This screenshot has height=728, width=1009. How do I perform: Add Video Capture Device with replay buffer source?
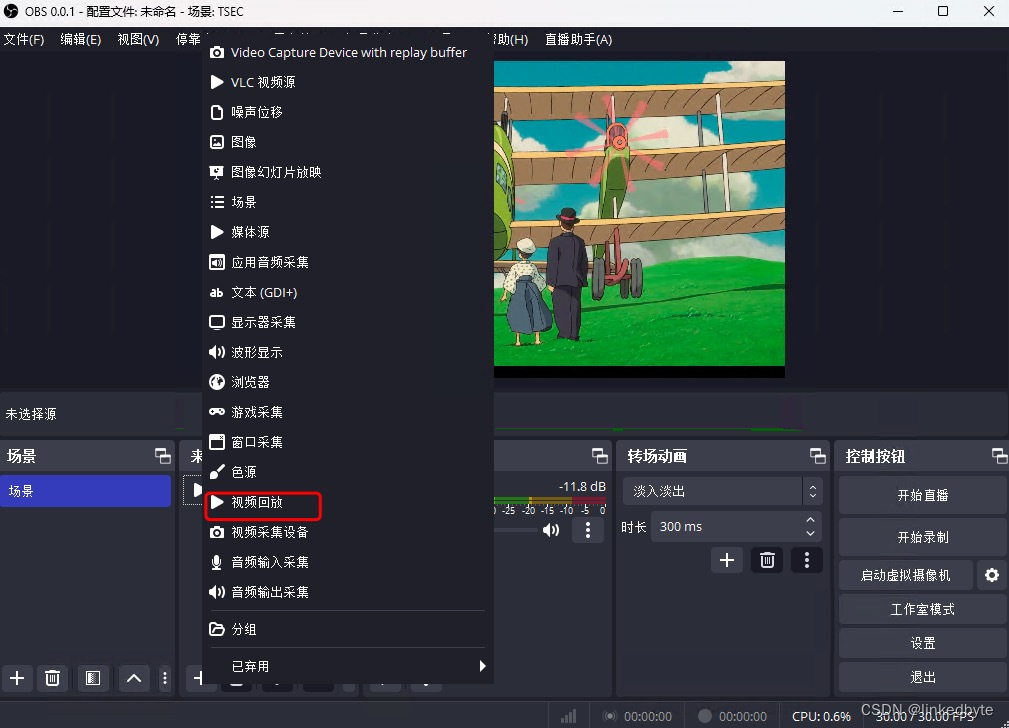(x=347, y=52)
